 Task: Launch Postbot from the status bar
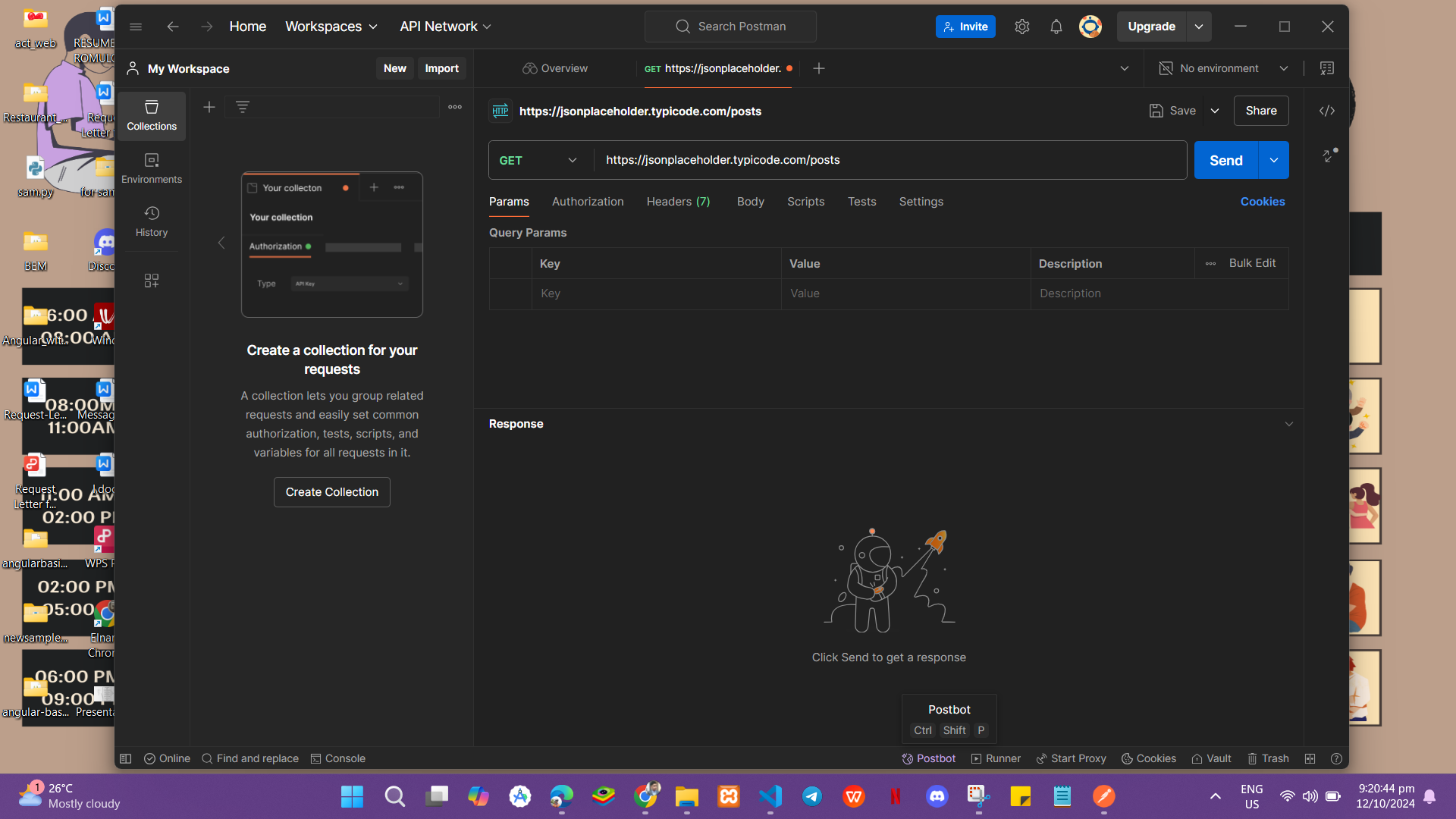point(928,758)
